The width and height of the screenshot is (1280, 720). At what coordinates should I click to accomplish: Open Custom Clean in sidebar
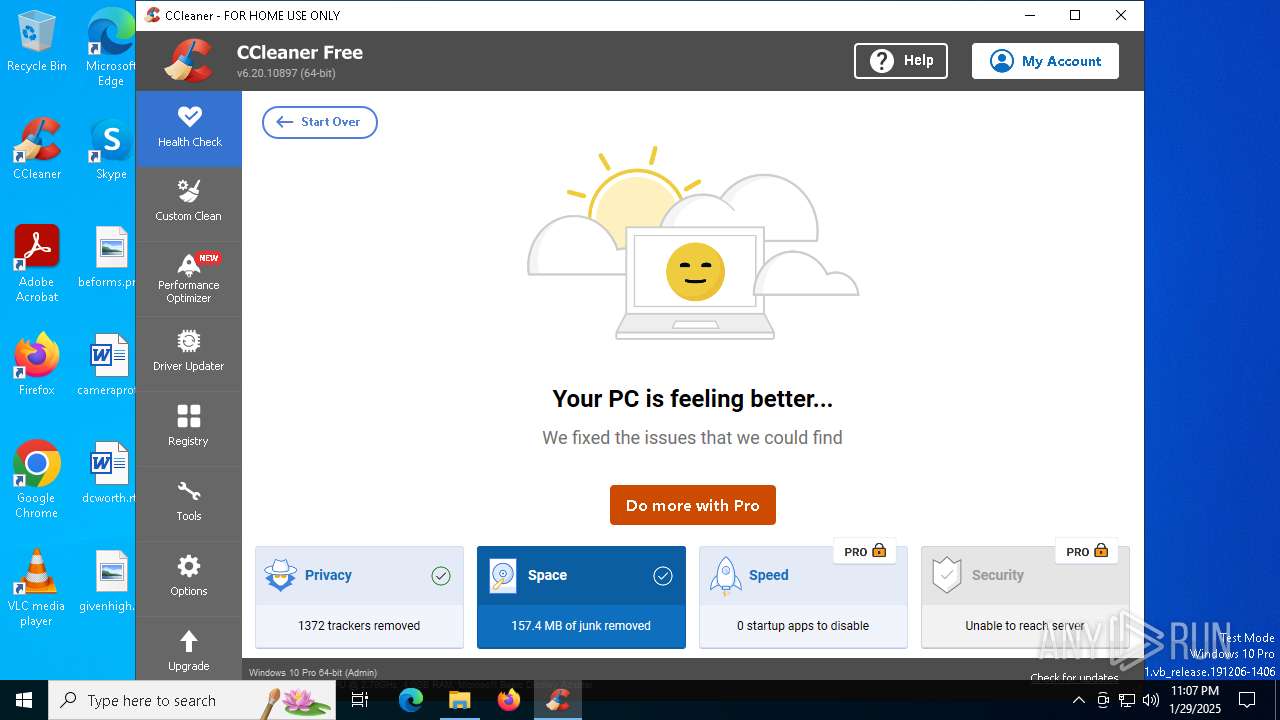[x=189, y=203]
